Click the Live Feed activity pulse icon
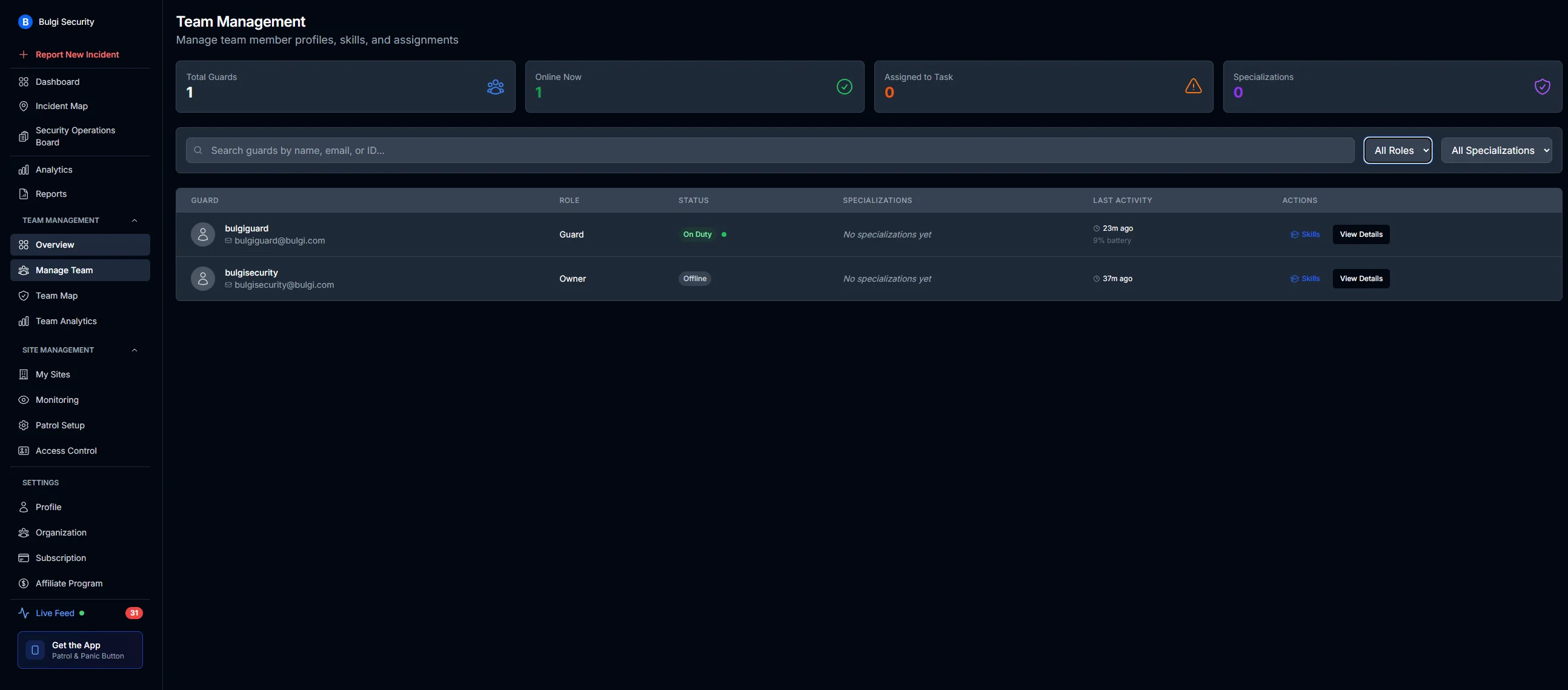Screen dimensions: 1568x690 [x=24, y=613]
